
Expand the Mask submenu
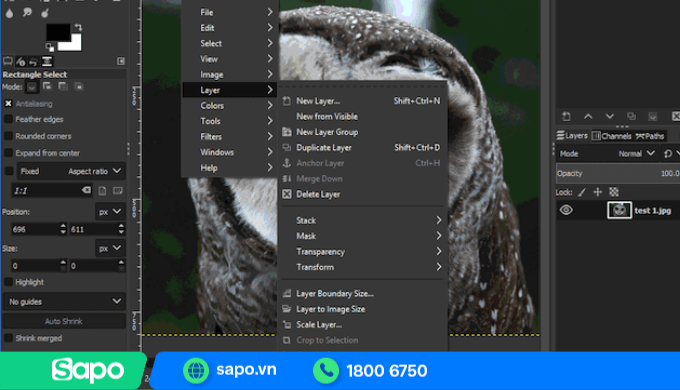[x=363, y=236]
